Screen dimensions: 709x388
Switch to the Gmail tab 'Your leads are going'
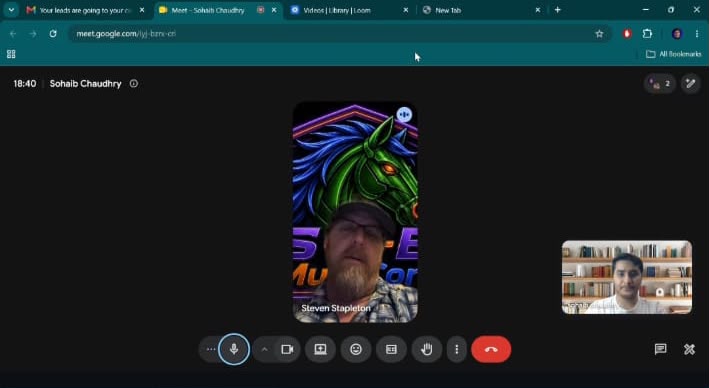click(85, 10)
